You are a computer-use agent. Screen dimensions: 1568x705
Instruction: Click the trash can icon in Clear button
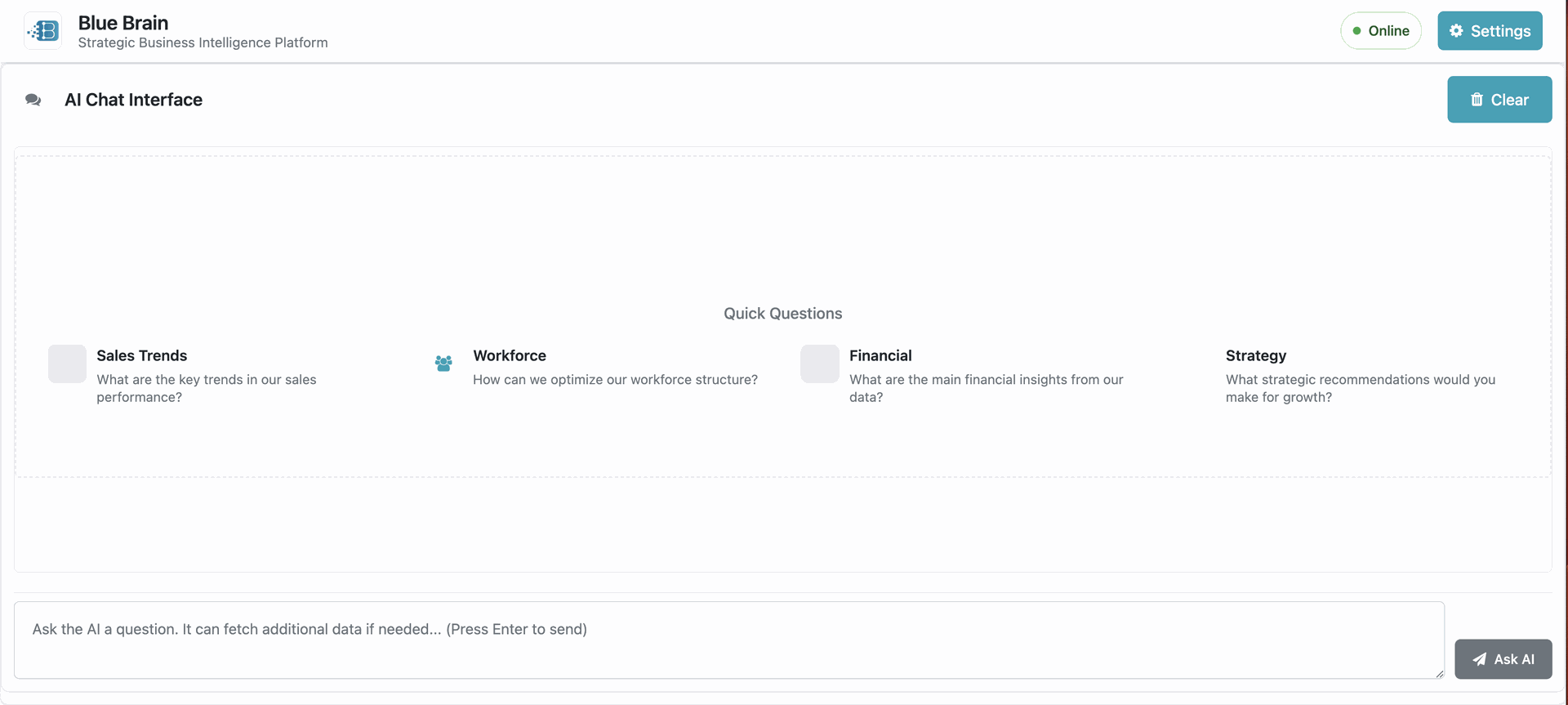point(1477,100)
